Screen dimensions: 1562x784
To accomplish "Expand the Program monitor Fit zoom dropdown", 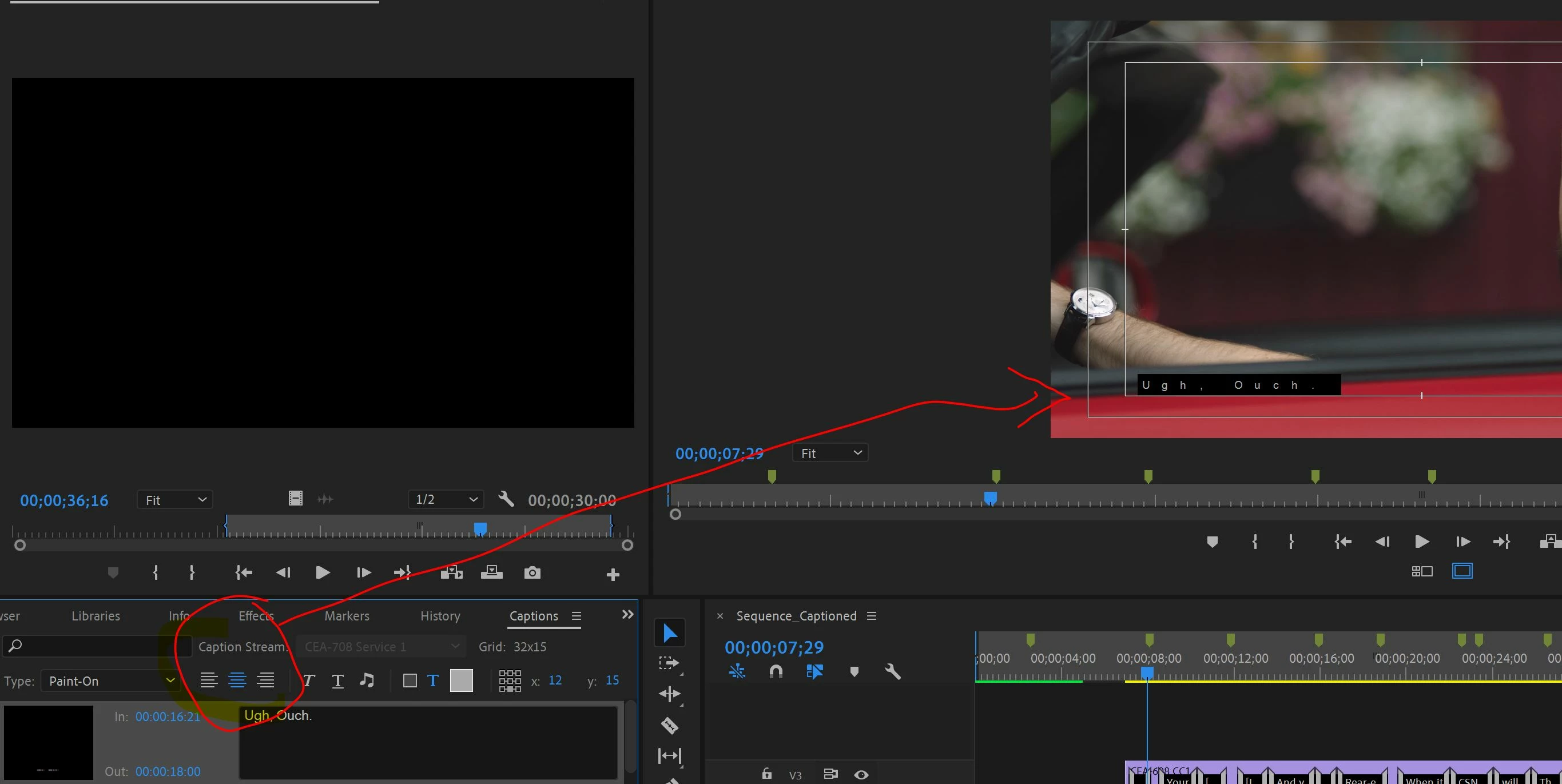I will pos(830,453).
